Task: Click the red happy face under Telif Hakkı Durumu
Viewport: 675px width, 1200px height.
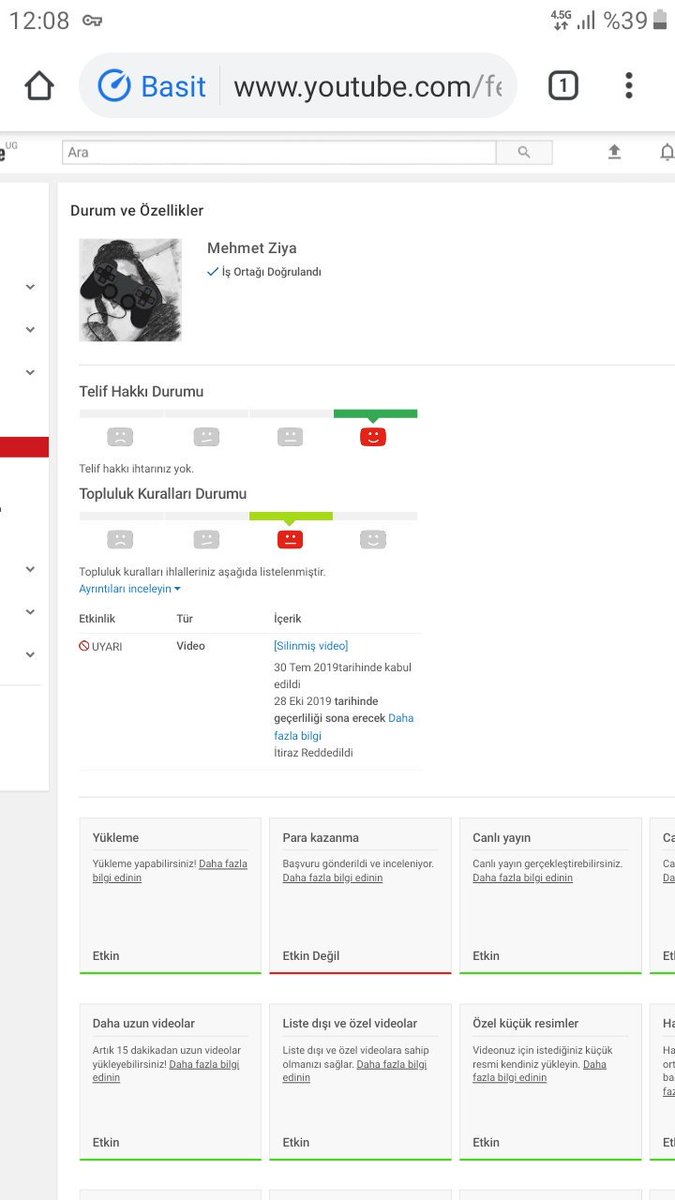Action: point(373,437)
